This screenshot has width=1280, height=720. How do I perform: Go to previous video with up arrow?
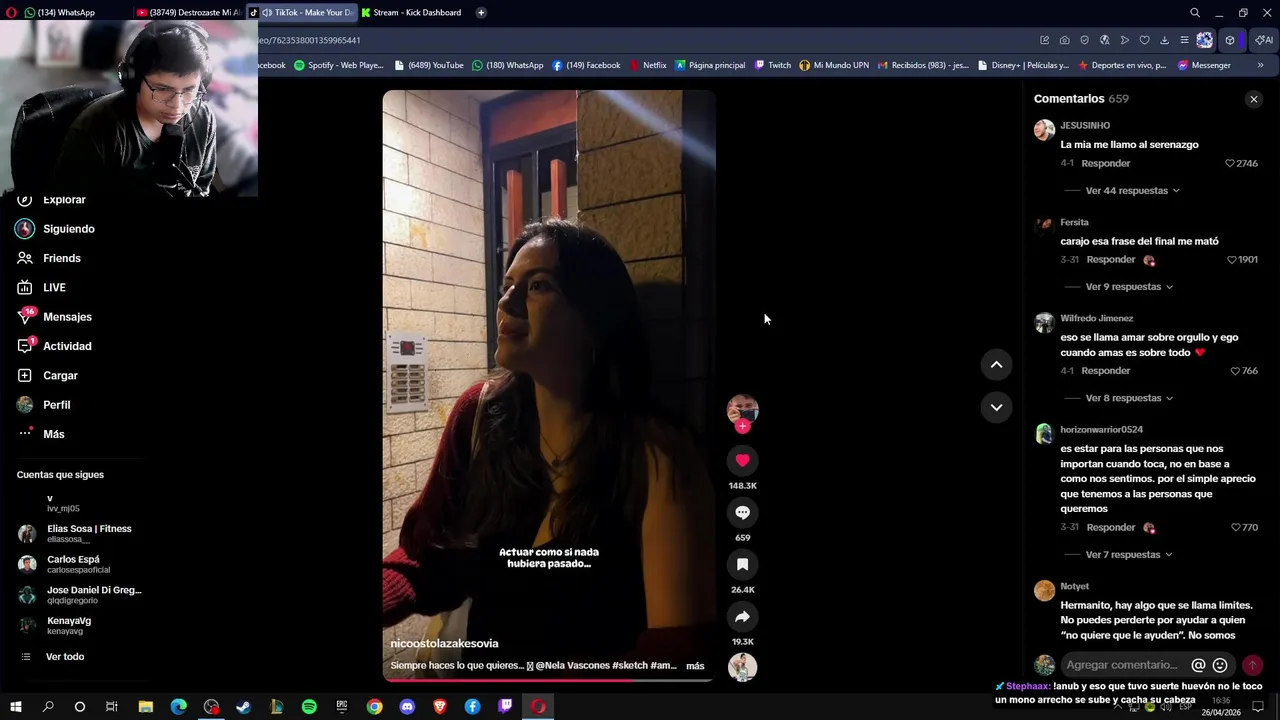click(x=996, y=365)
